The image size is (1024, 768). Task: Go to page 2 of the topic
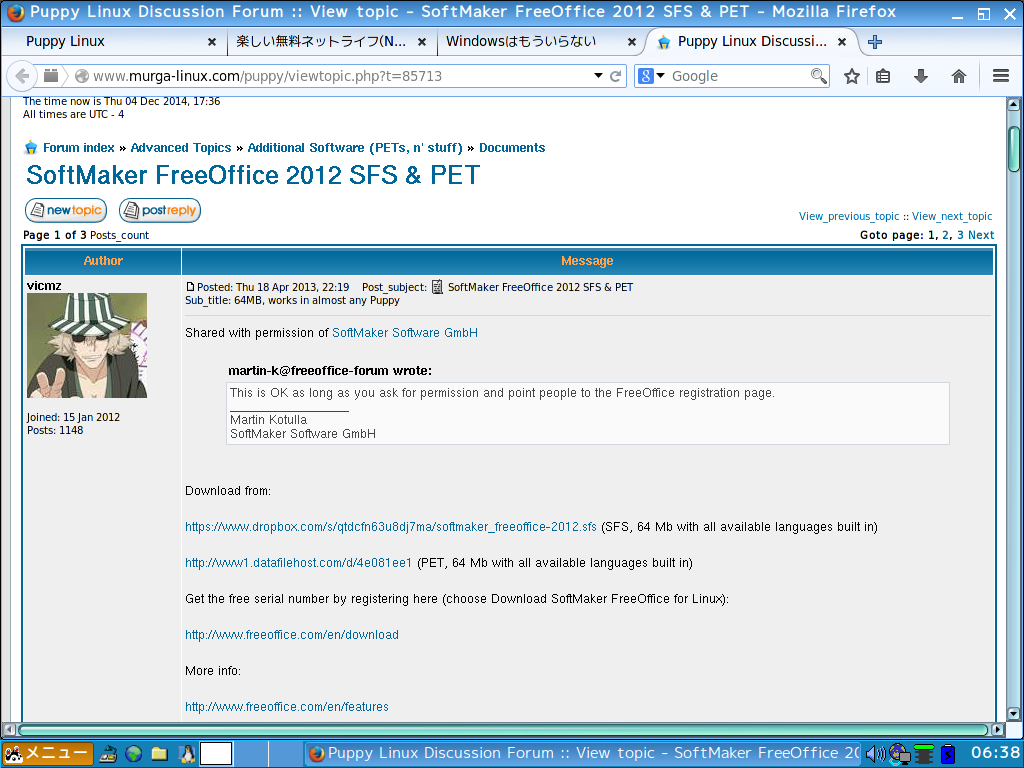pyautogui.click(x=945, y=235)
